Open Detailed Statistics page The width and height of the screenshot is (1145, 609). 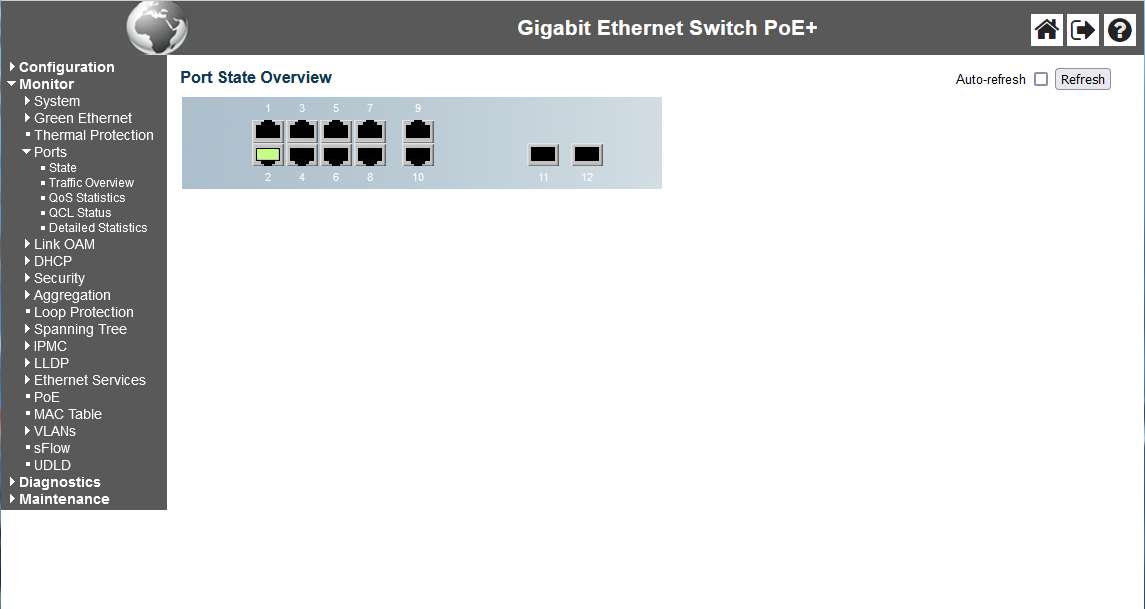(x=98, y=228)
